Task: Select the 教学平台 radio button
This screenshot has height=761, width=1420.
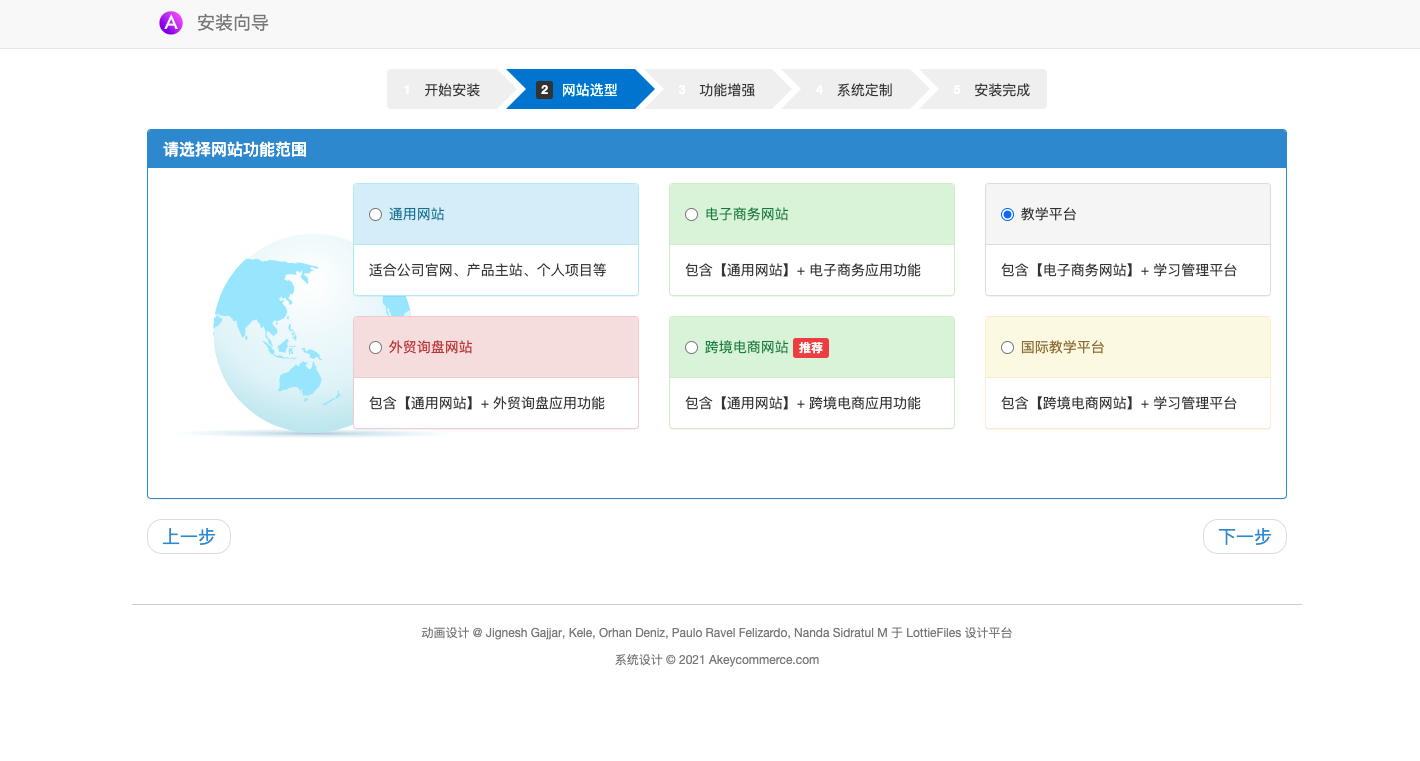Action: [x=1007, y=214]
